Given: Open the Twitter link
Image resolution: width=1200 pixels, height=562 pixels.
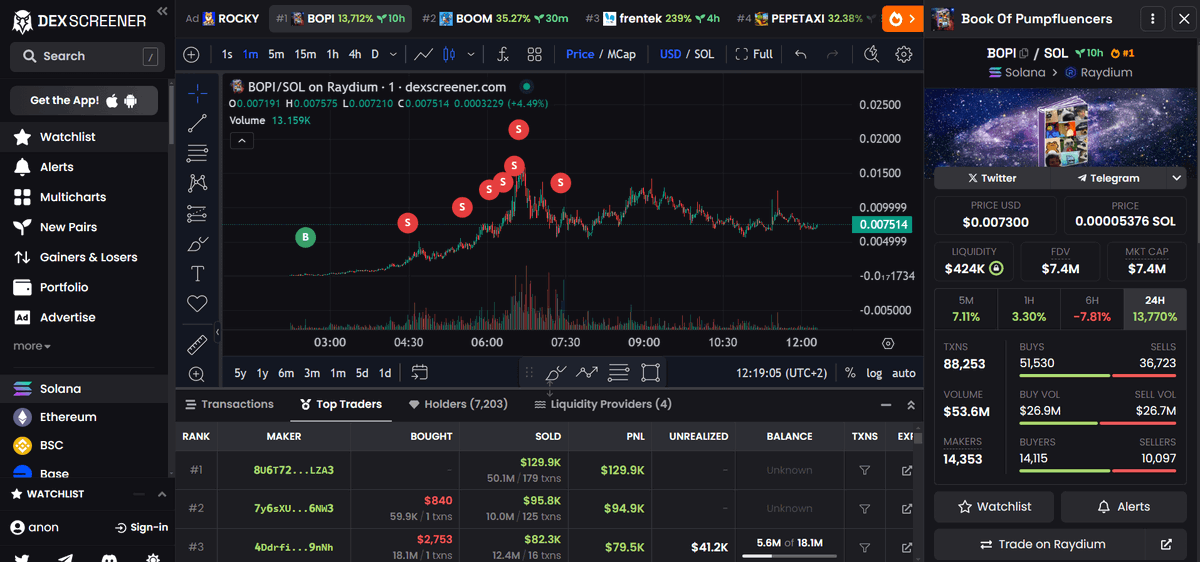Looking at the screenshot, I should [992, 178].
